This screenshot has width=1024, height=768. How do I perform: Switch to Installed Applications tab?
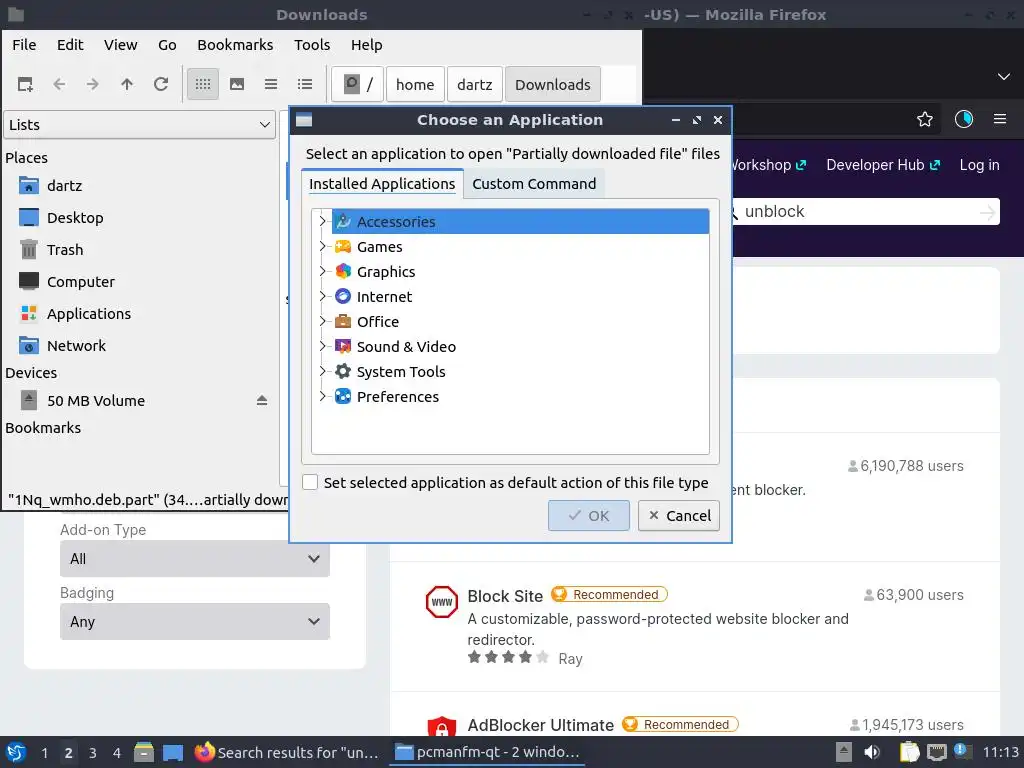382,184
